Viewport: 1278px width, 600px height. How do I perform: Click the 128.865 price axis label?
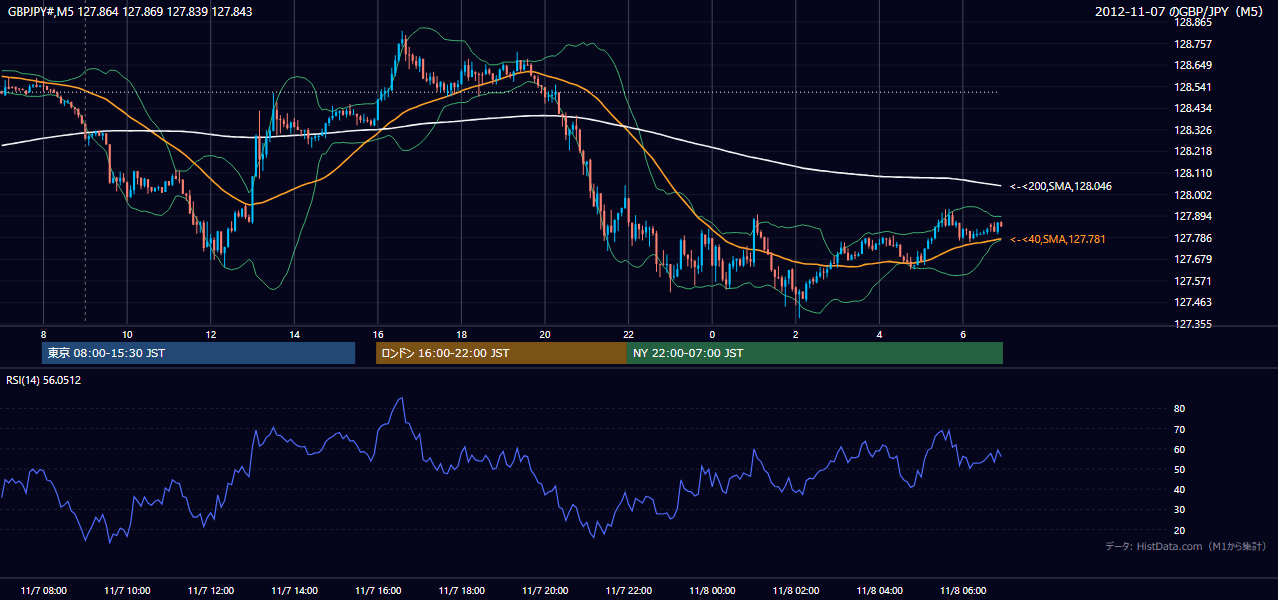(x=1191, y=22)
